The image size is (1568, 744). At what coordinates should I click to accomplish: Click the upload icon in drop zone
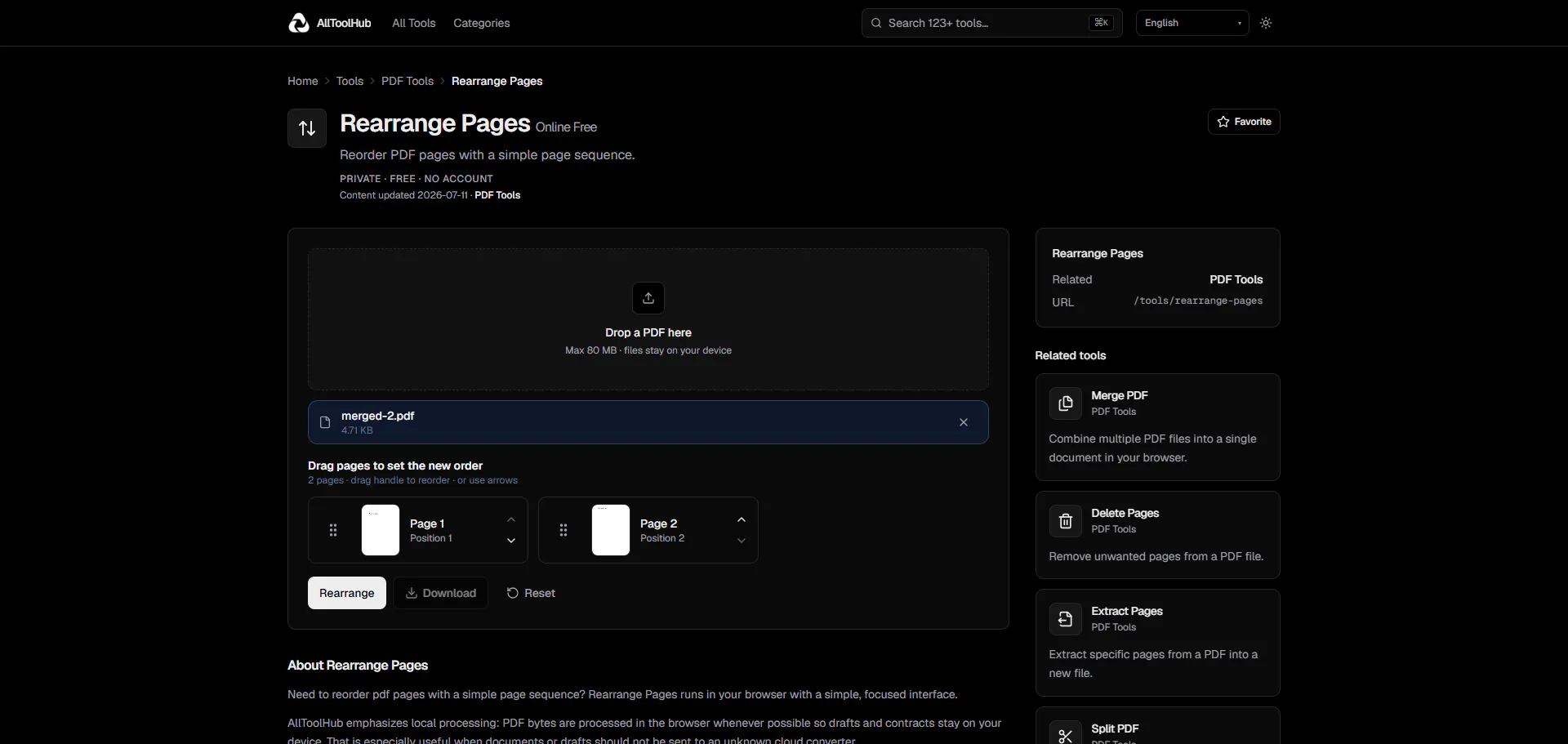[648, 298]
